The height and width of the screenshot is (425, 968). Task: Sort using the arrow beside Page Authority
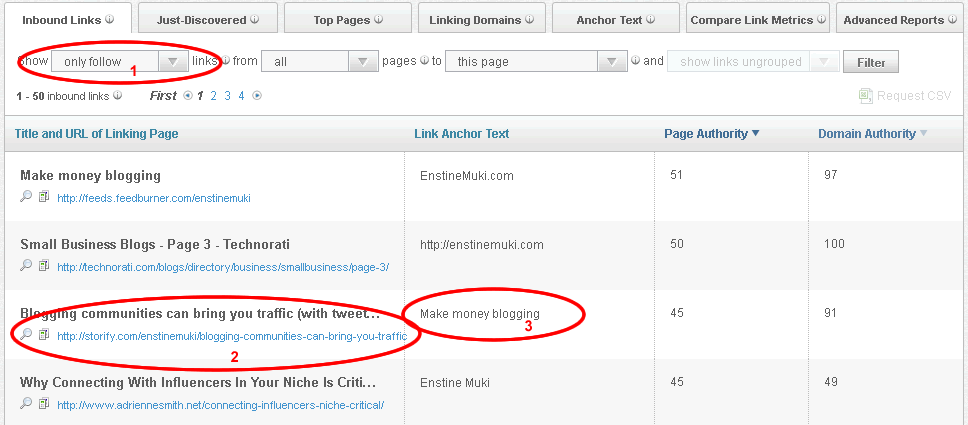pos(756,133)
